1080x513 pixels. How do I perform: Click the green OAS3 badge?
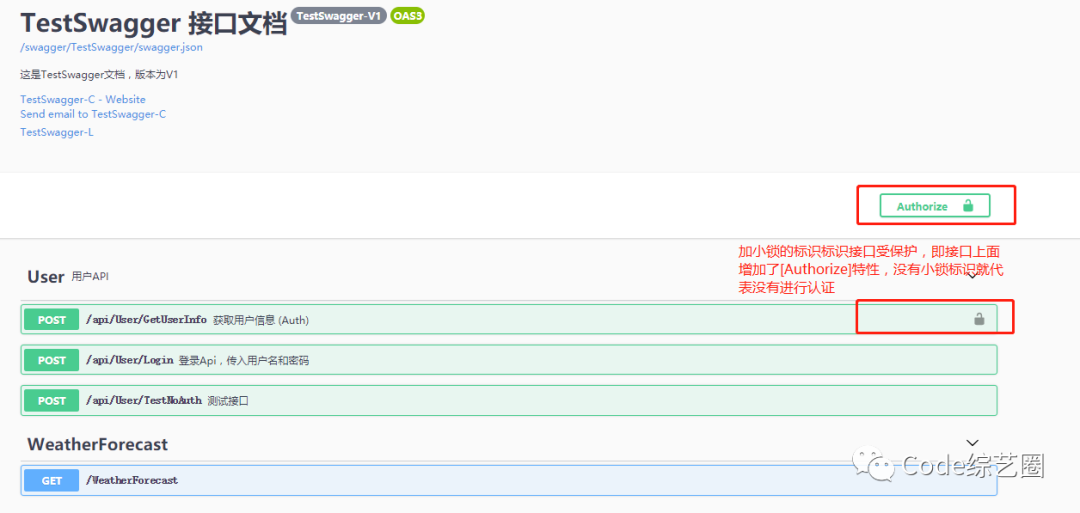click(x=408, y=16)
